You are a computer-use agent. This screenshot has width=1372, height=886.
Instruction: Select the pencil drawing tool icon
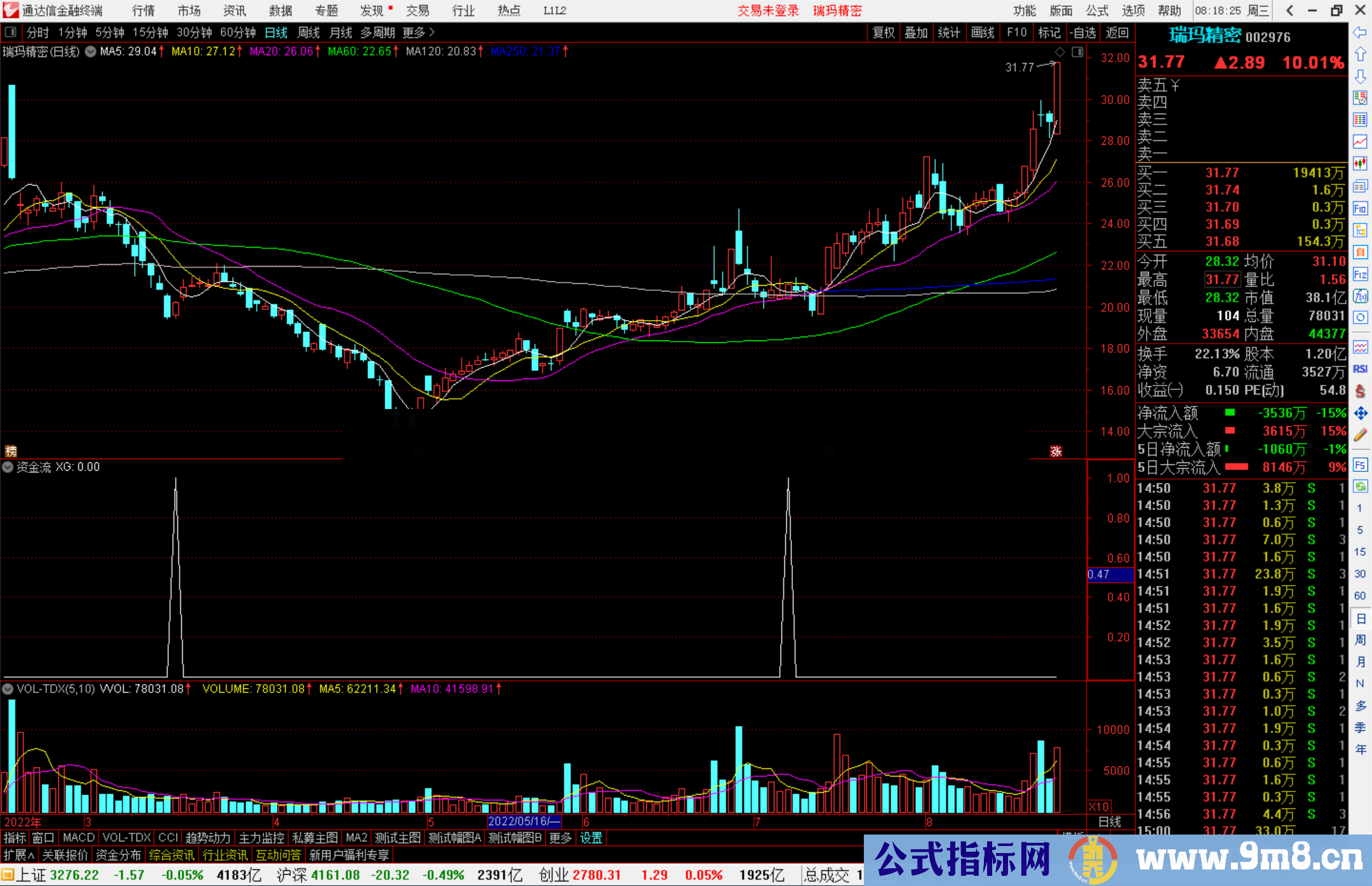pos(1360,435)
